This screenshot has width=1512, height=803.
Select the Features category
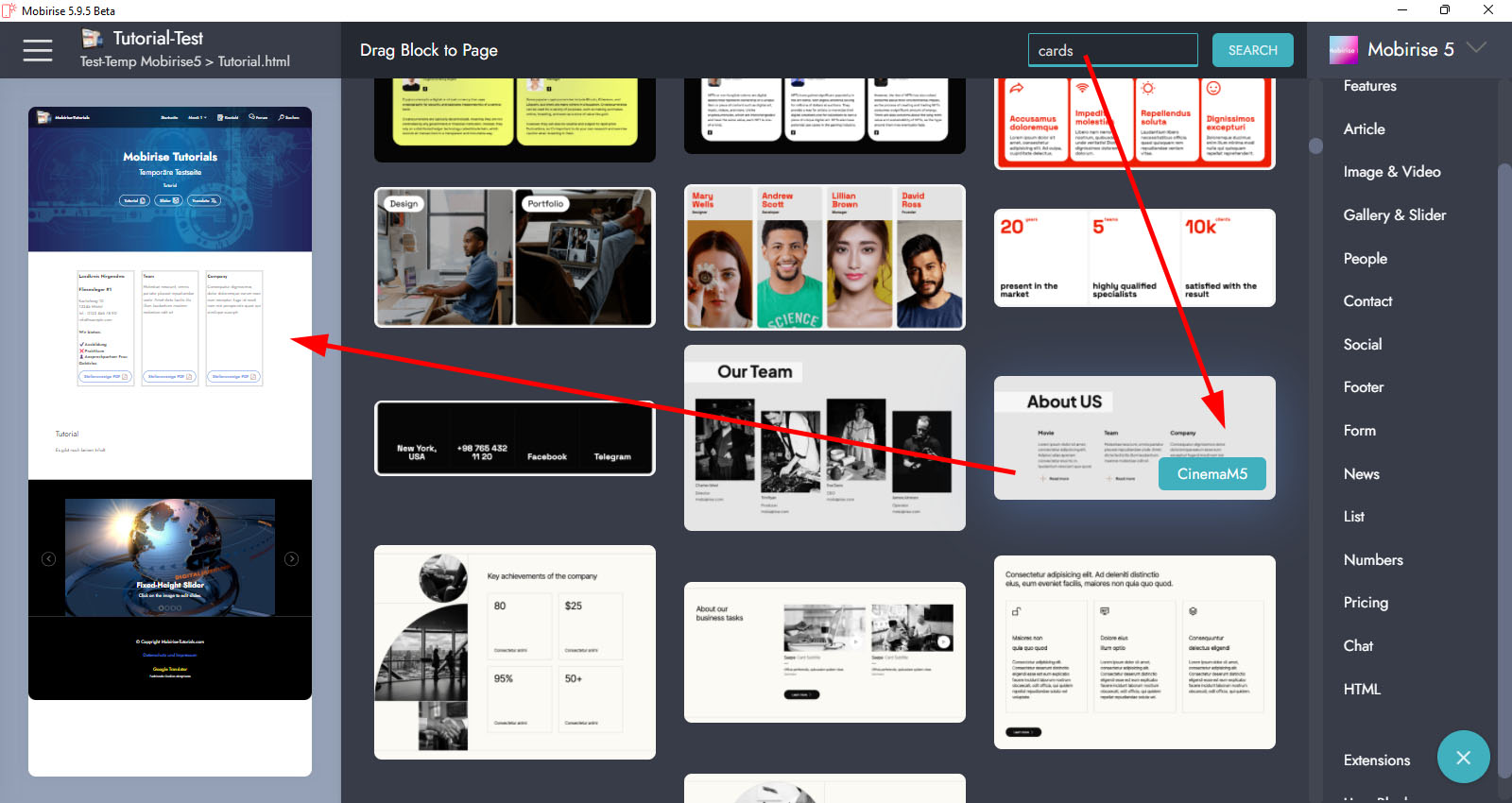(x=1369, y=86)
